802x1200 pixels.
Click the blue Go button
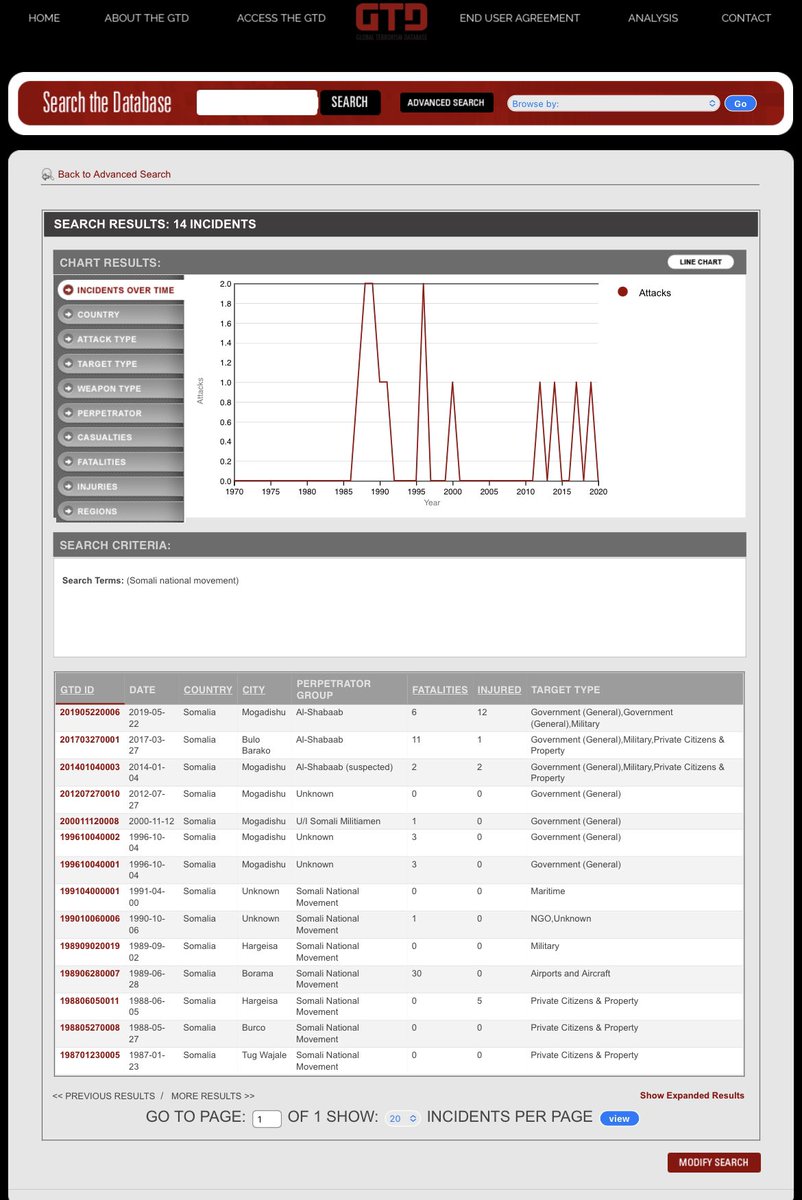[x=740, y=103]
